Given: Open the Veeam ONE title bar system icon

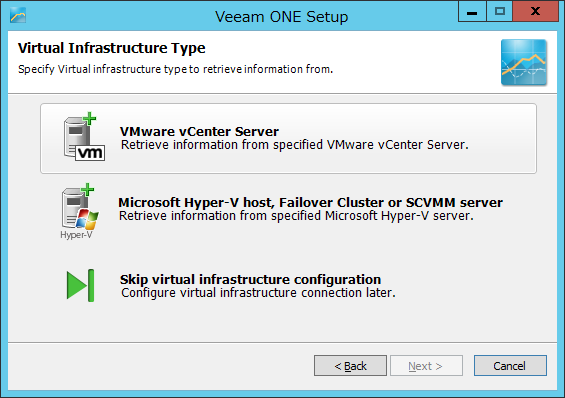Looking at the screenshot, I should click(x=18, y=15).
